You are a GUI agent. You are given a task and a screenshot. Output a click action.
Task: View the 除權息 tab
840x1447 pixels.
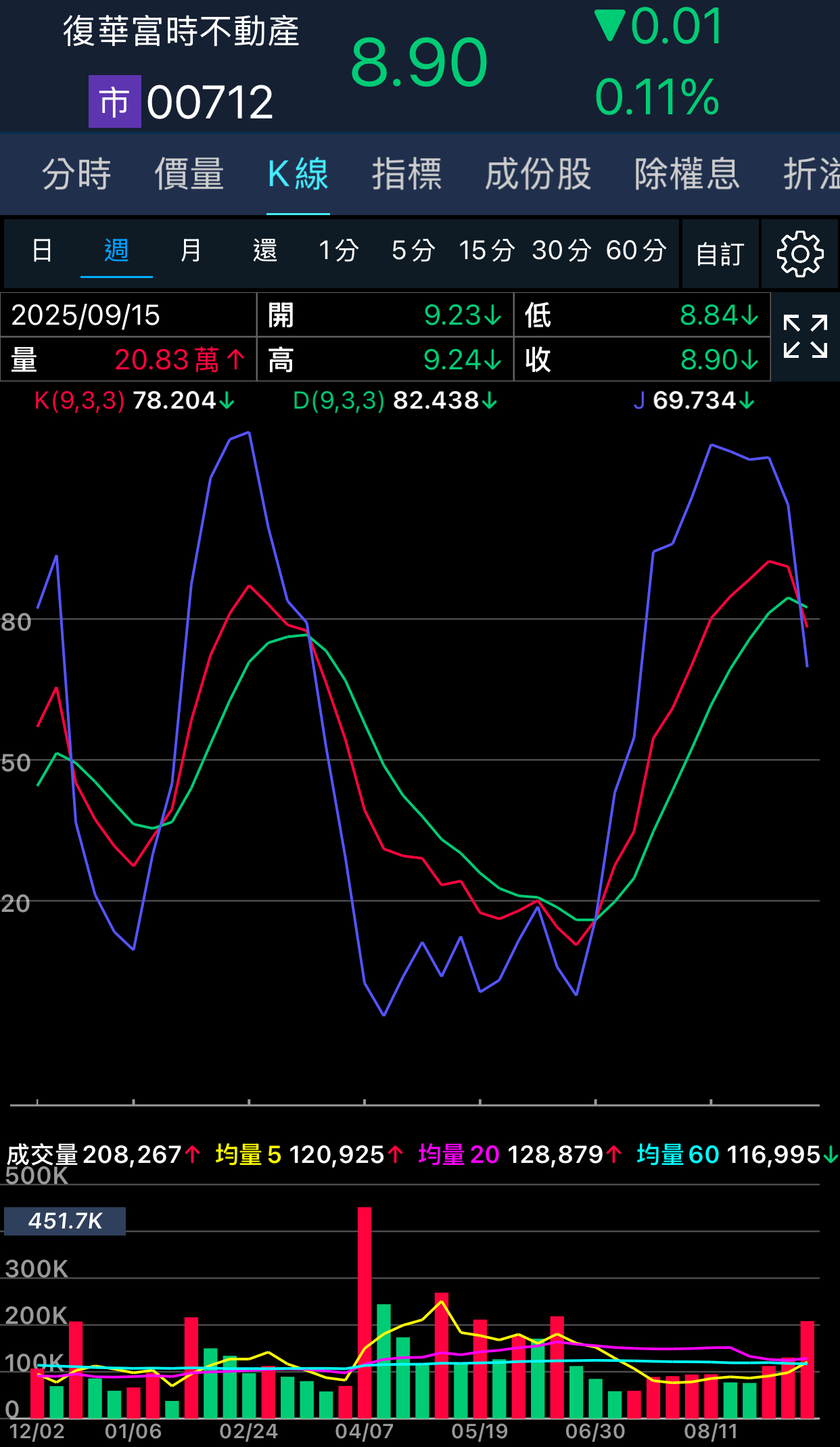pos(686,174)
